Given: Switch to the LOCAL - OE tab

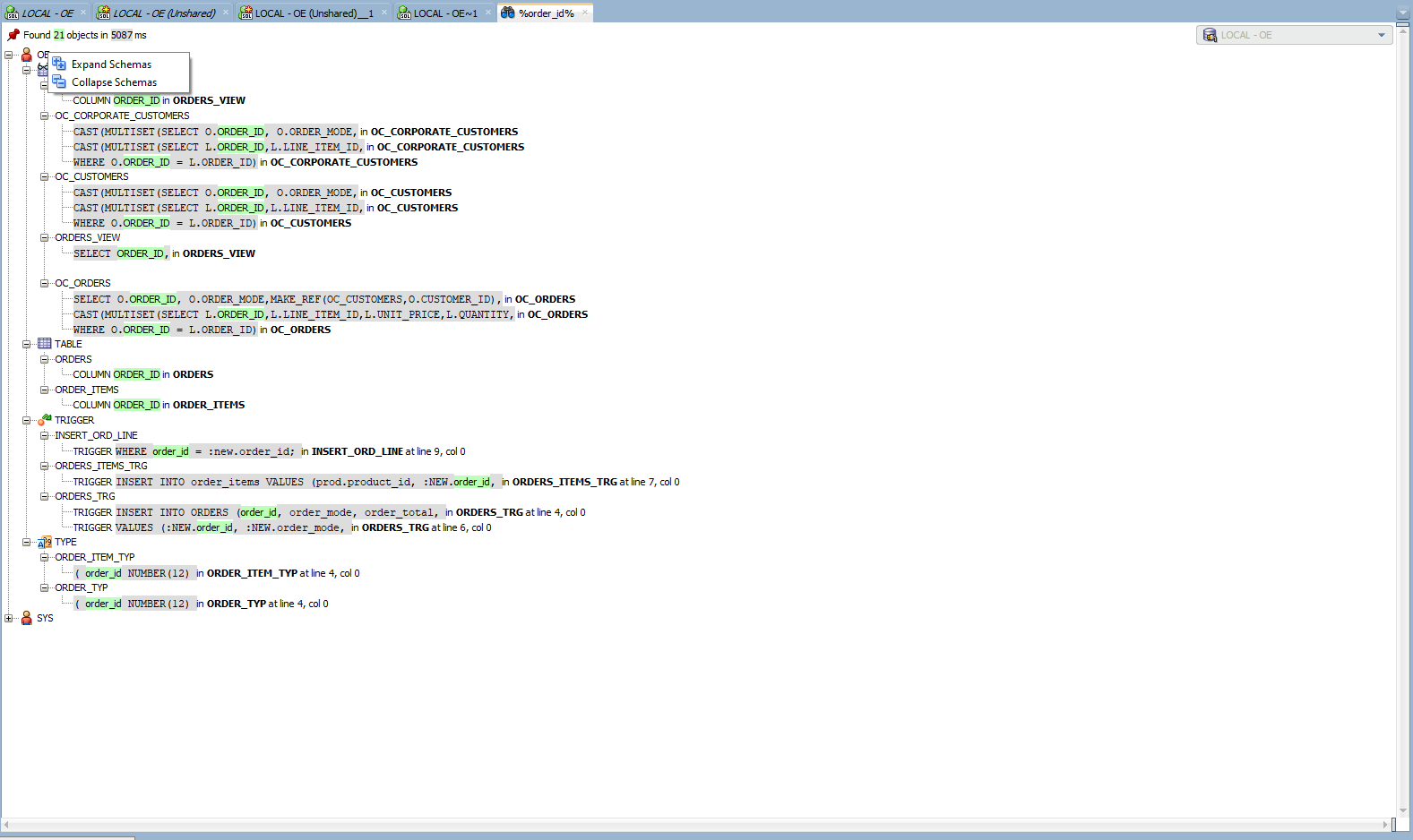Looking at the screenshot, I should pyautogui.click(x=47, y=13).
